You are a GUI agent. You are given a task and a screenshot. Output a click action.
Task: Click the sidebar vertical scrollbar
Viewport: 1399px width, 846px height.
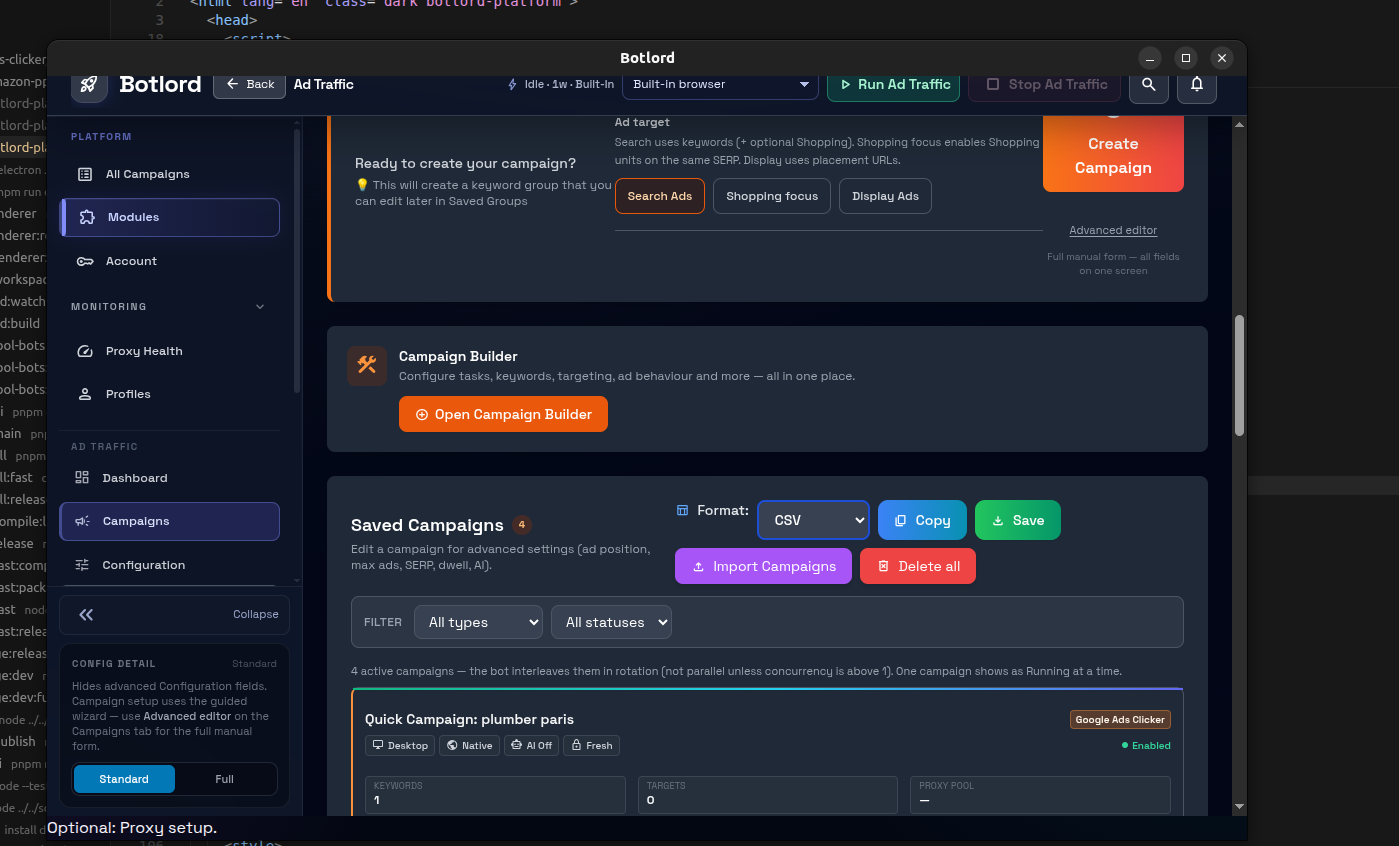[296, 260]
